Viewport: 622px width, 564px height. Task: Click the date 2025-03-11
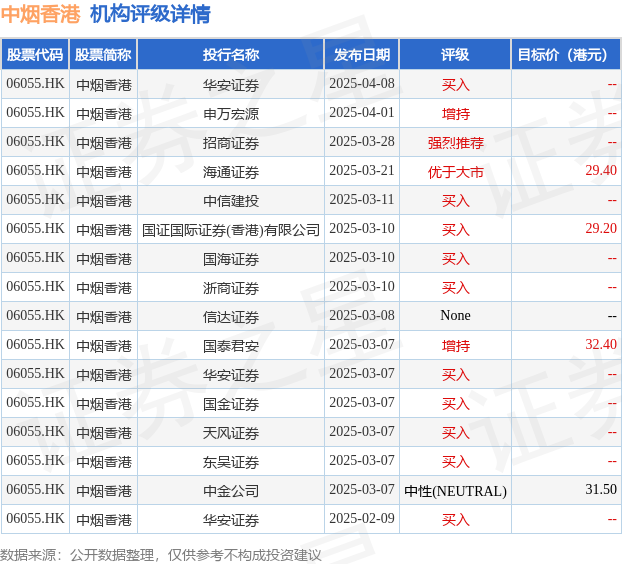pyautogui.click(x=362, y=199)
